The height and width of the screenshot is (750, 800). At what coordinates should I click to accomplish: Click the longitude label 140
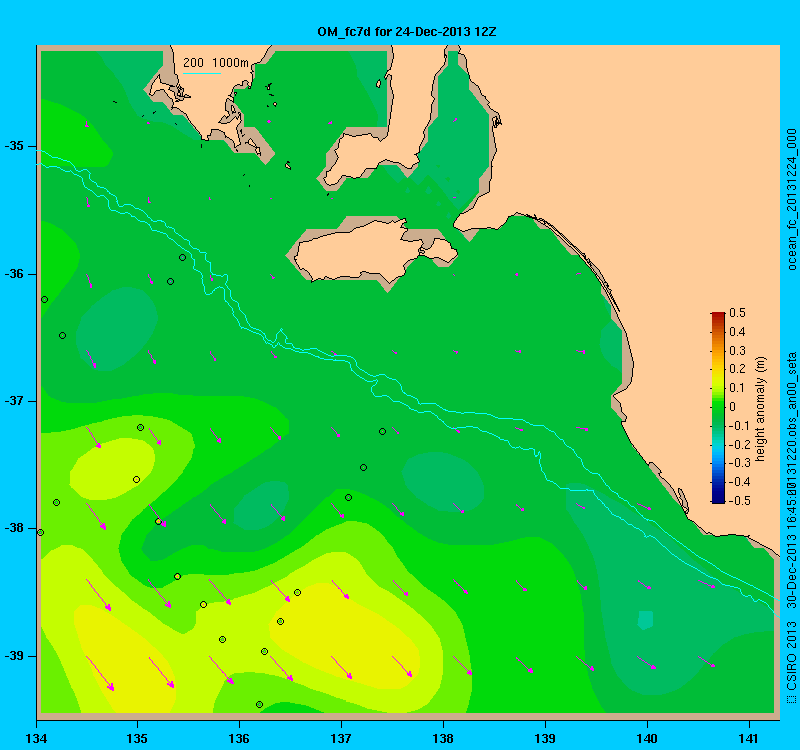pyautogui.click(x=647, y=738)
